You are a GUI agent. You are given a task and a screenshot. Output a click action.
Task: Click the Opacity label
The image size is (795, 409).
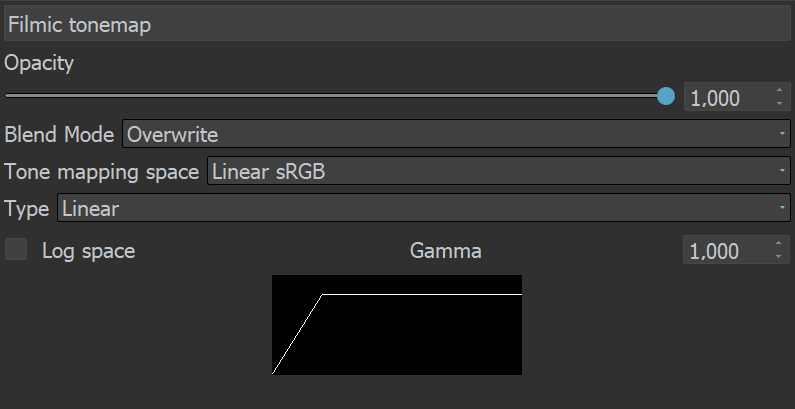pos(39,63)
